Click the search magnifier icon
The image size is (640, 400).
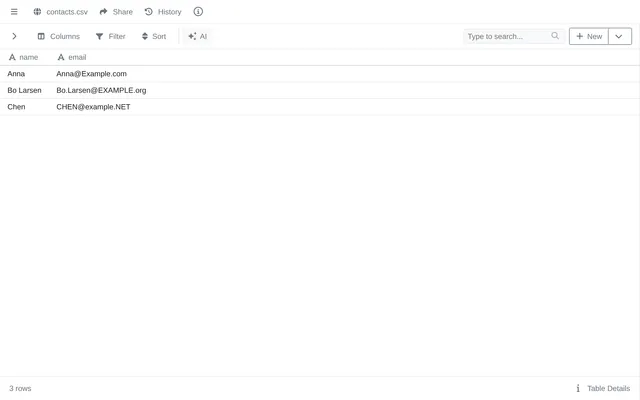(x=555, y=36)
